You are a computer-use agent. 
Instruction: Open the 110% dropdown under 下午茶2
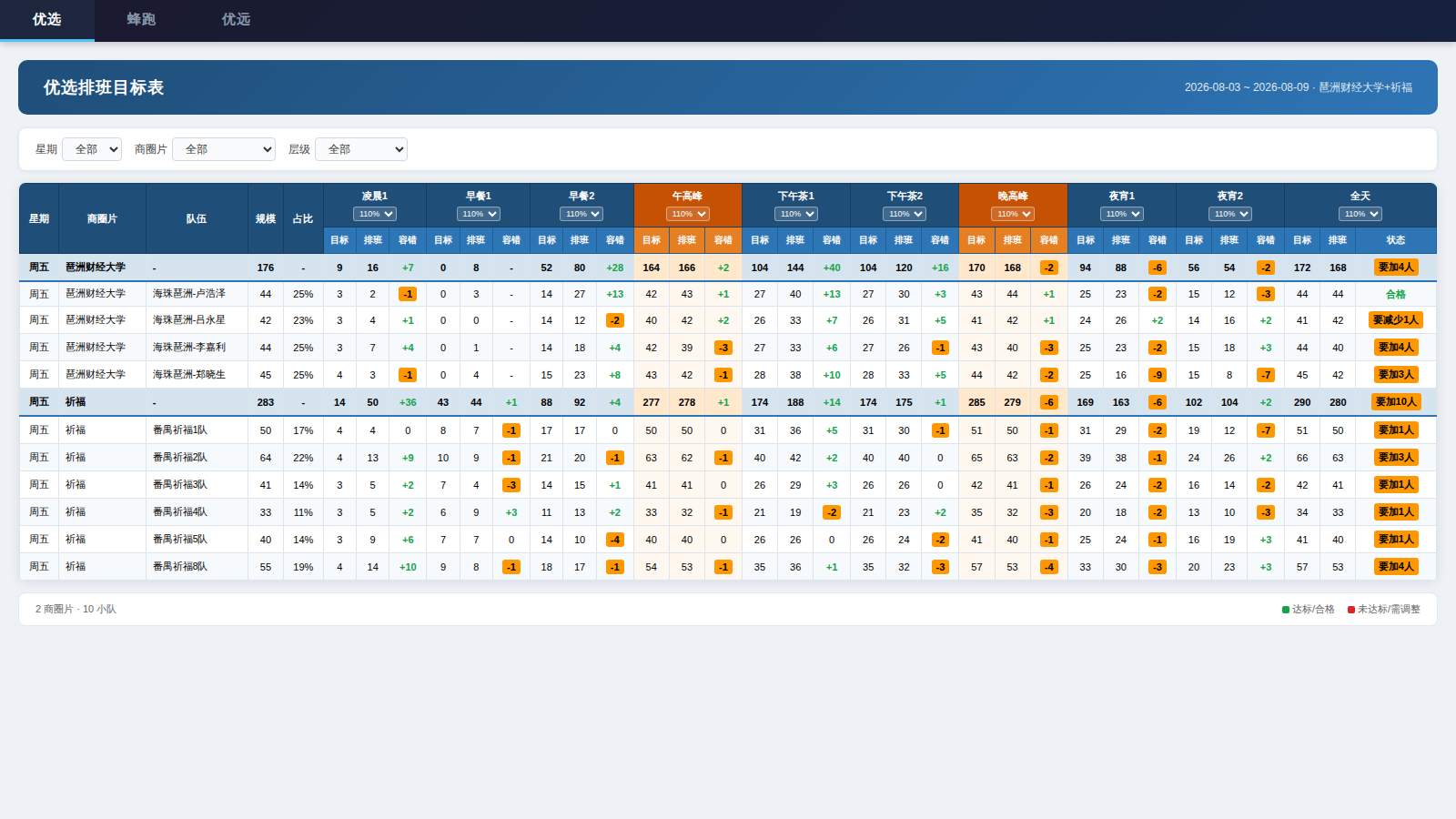905,214
